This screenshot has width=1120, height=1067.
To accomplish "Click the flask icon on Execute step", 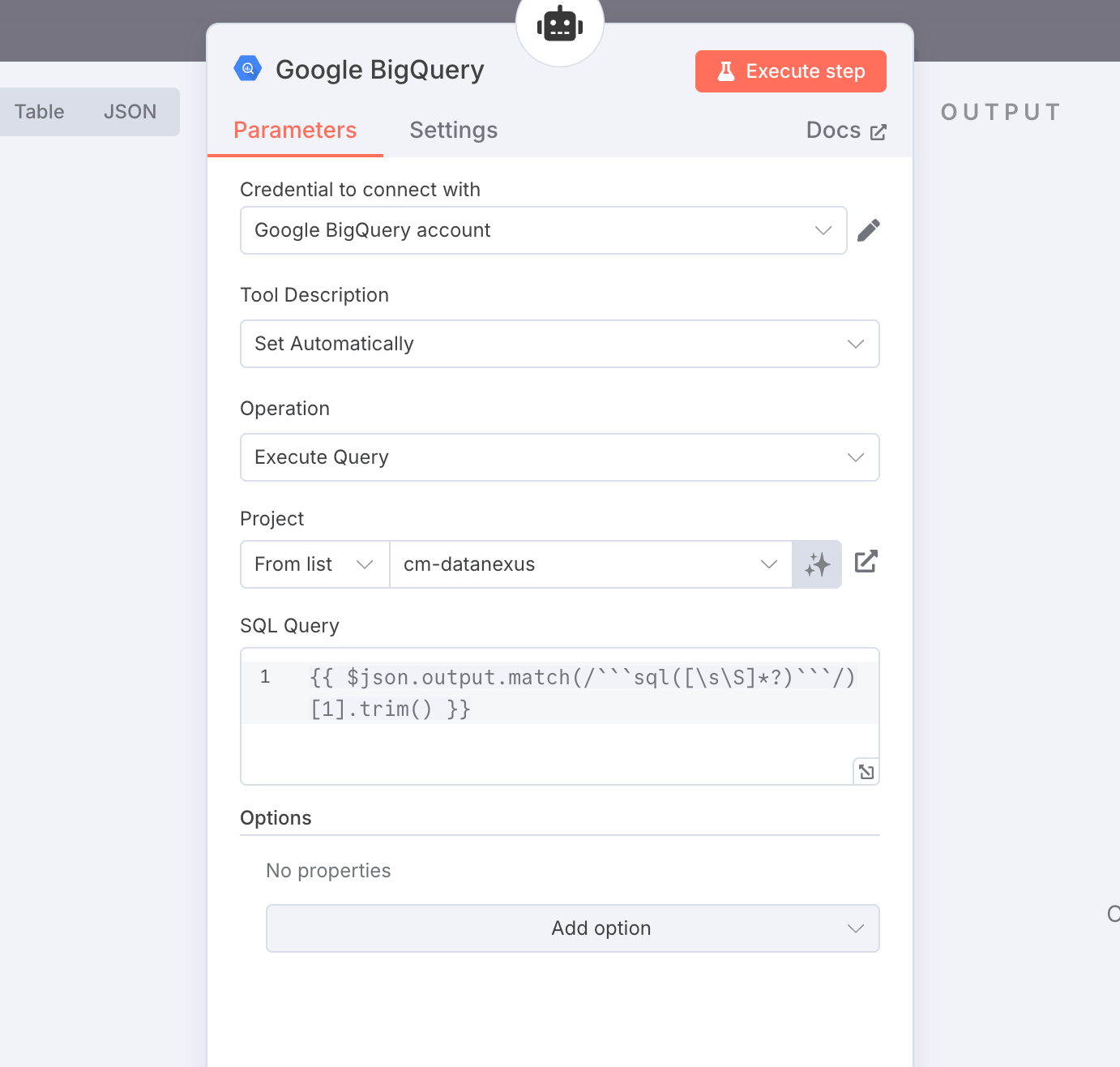I will (x=726, y=71).
